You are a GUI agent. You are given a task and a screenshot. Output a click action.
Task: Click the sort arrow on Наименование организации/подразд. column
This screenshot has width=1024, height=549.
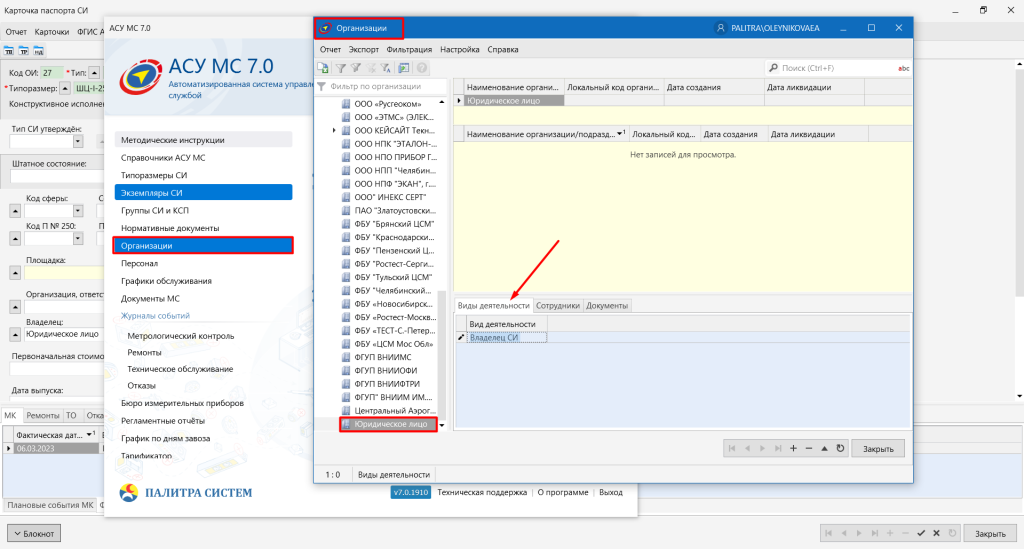[x=620, y=134]
